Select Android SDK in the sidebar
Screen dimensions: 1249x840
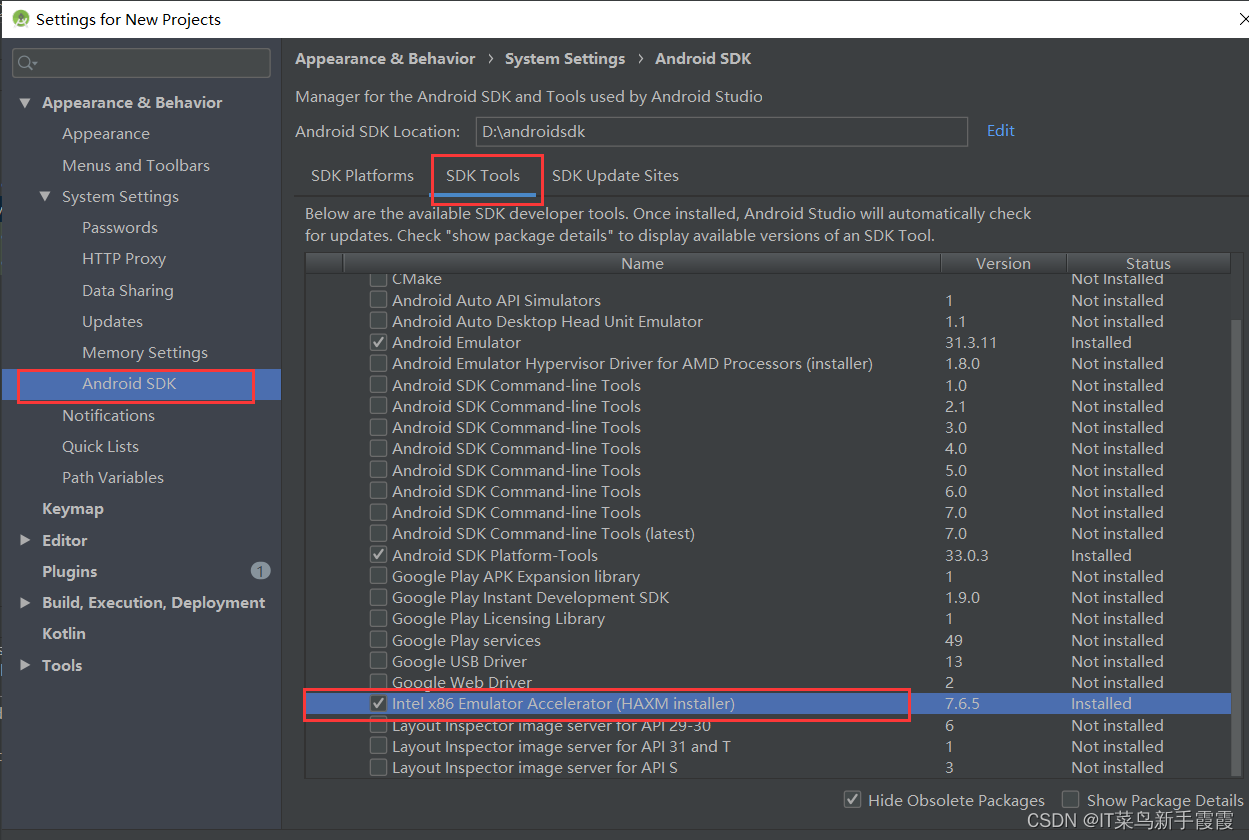point(129,383)
